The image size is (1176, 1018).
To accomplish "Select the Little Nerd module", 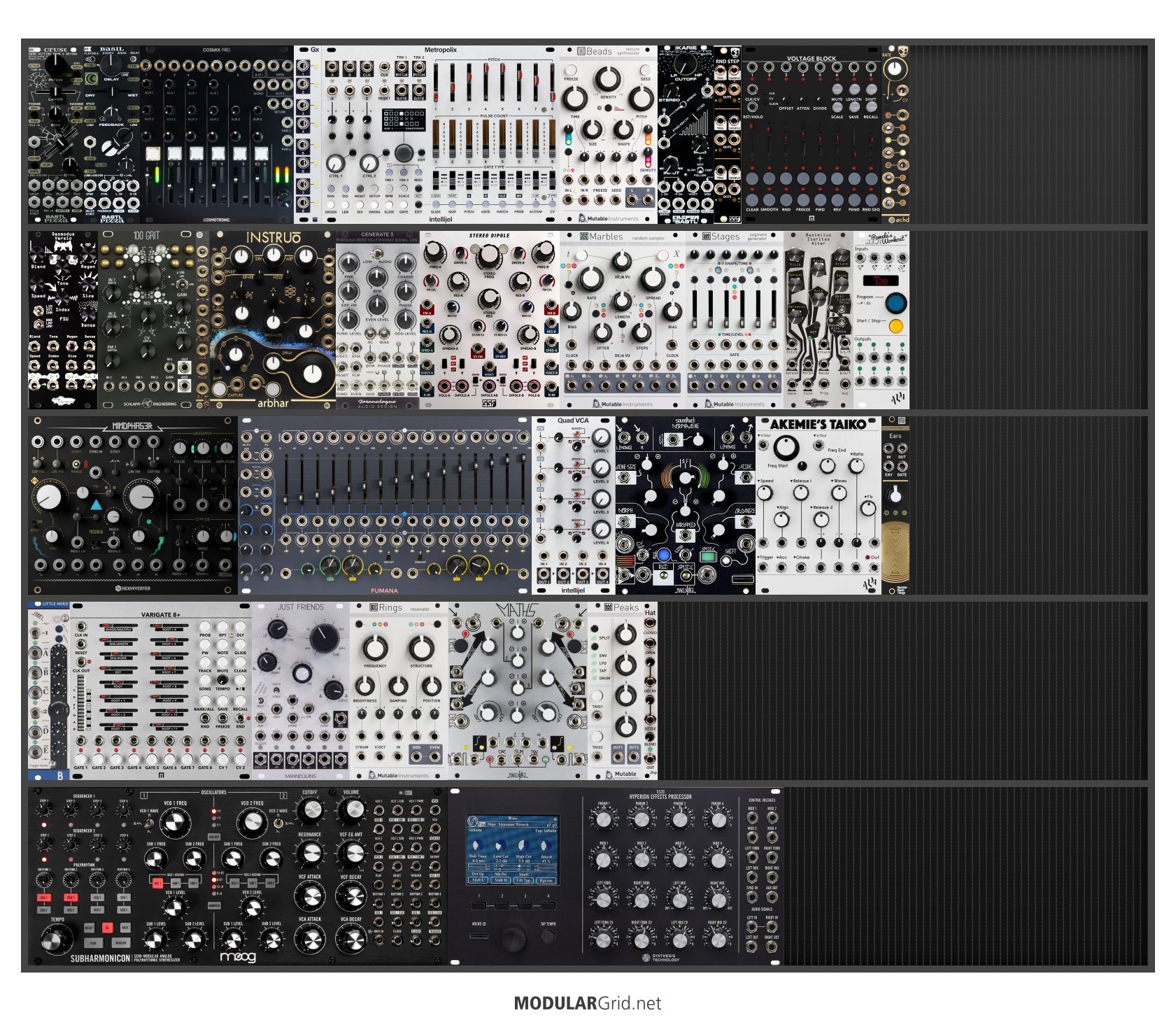I will (49, 691).
